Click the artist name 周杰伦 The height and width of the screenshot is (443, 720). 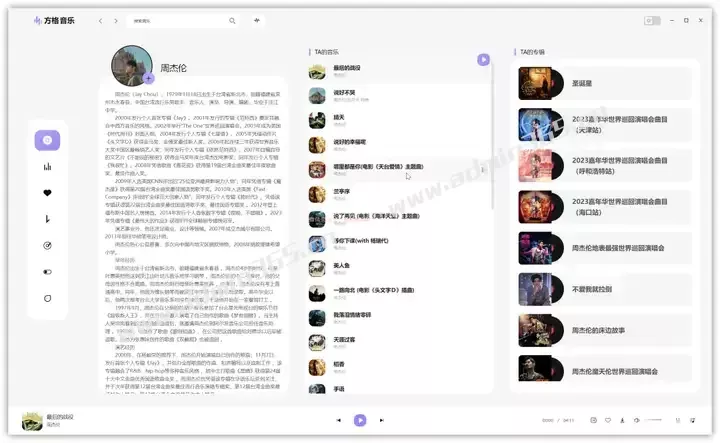[173, 68]
